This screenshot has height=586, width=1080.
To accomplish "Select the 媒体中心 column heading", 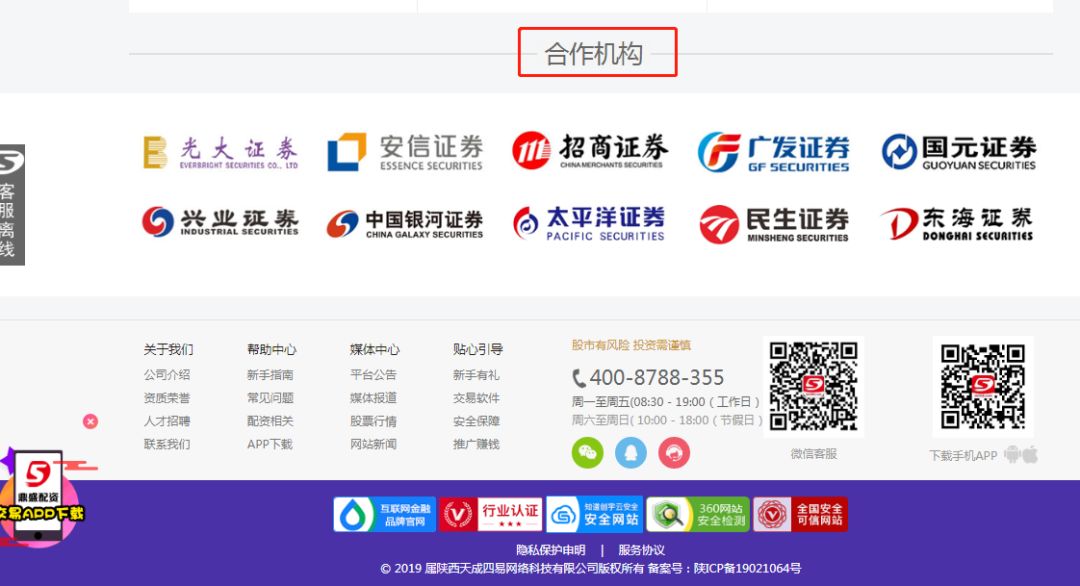I will pos(372,349).
